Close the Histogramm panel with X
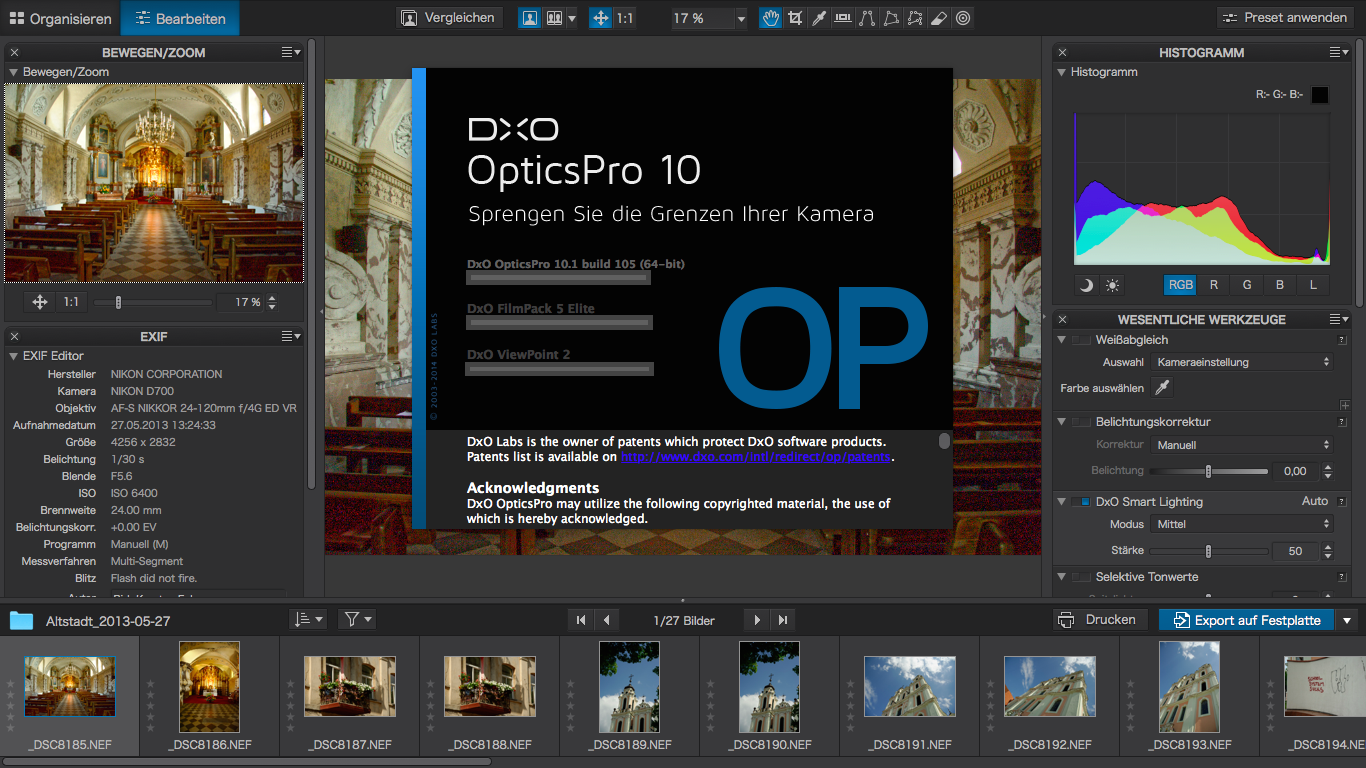The height and width of the screenshot is (768, 1366). [x=1063, y=53]
